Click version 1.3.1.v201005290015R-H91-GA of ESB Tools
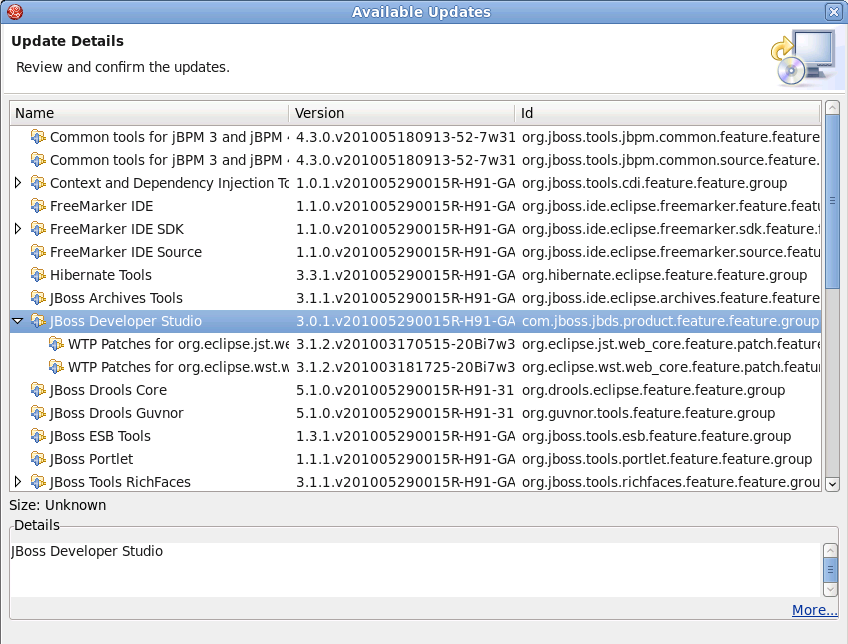 point(406,435)
